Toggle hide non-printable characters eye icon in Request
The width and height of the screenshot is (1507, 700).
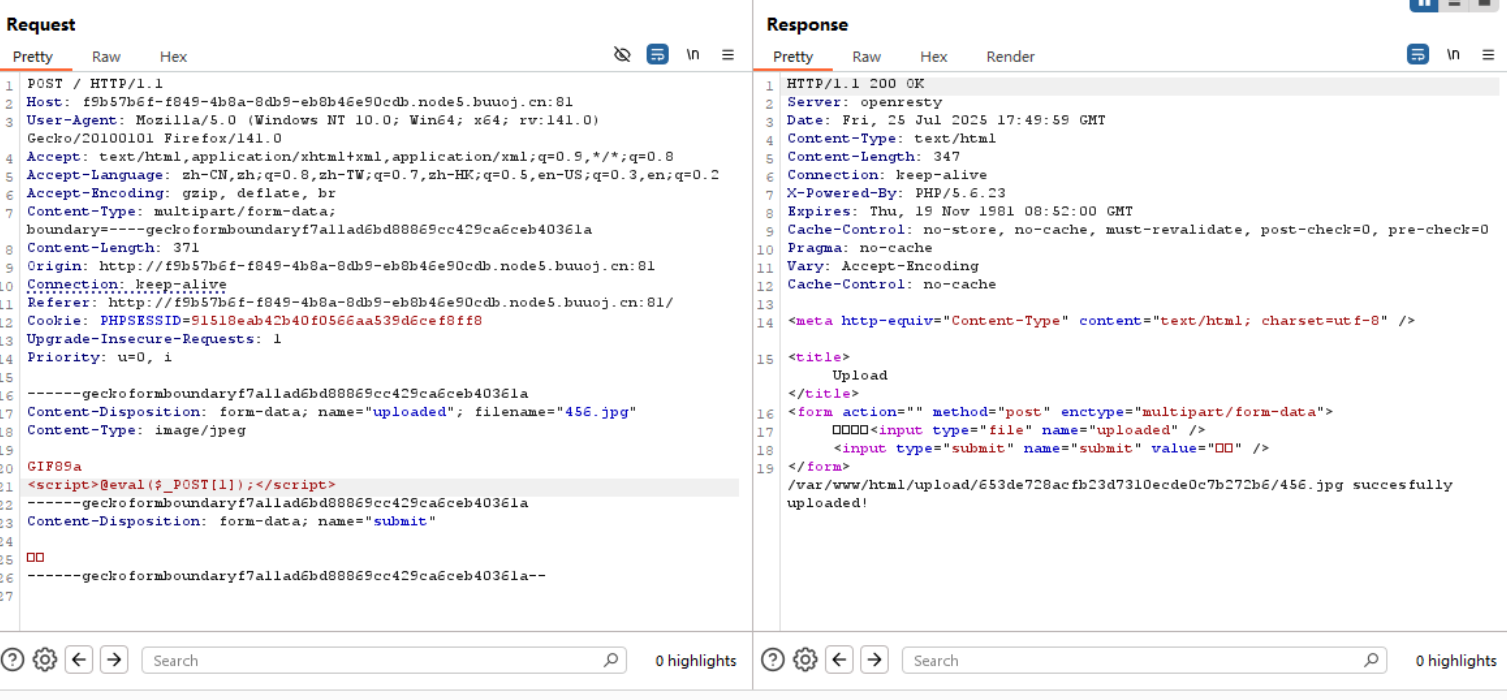pos(622,55)
